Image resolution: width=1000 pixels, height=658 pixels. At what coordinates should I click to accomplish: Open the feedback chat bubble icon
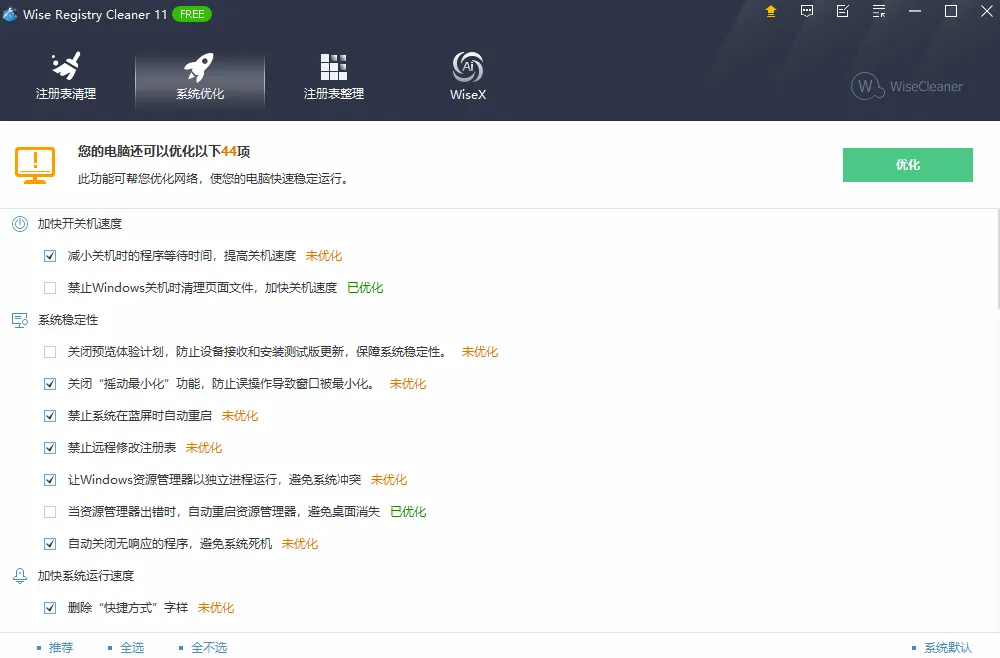[806, 13]
